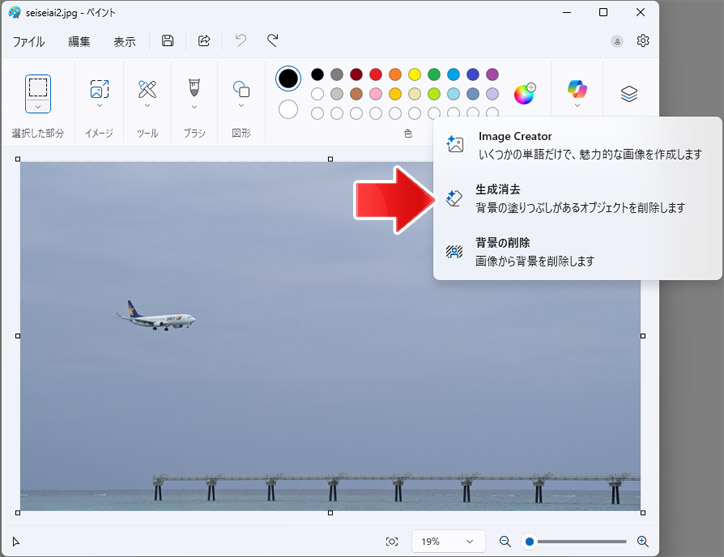
Task: Expand the Copilot menu chevron
Action: [x=577, y=106]
